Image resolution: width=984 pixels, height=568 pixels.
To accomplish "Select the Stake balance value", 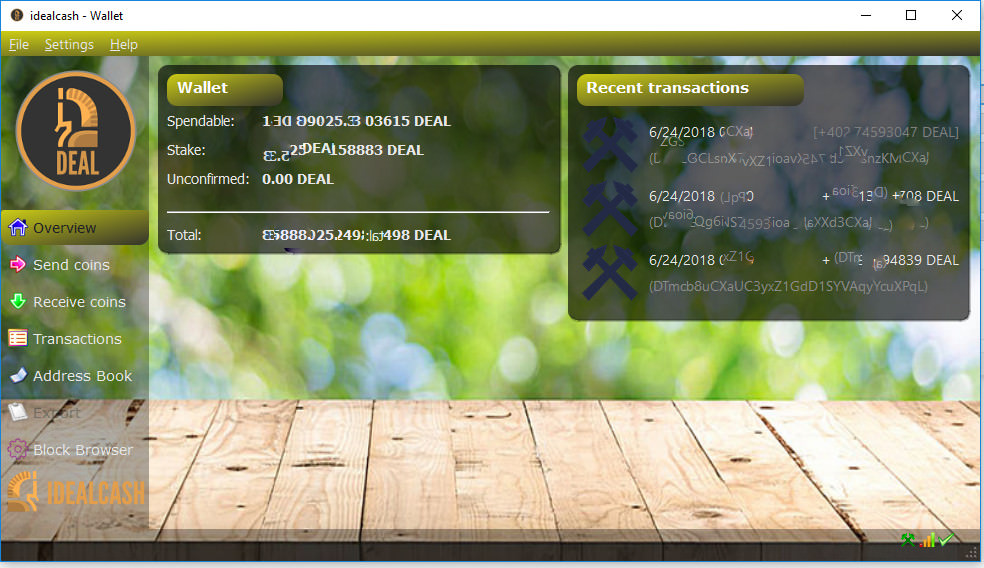I will [343, 150].
